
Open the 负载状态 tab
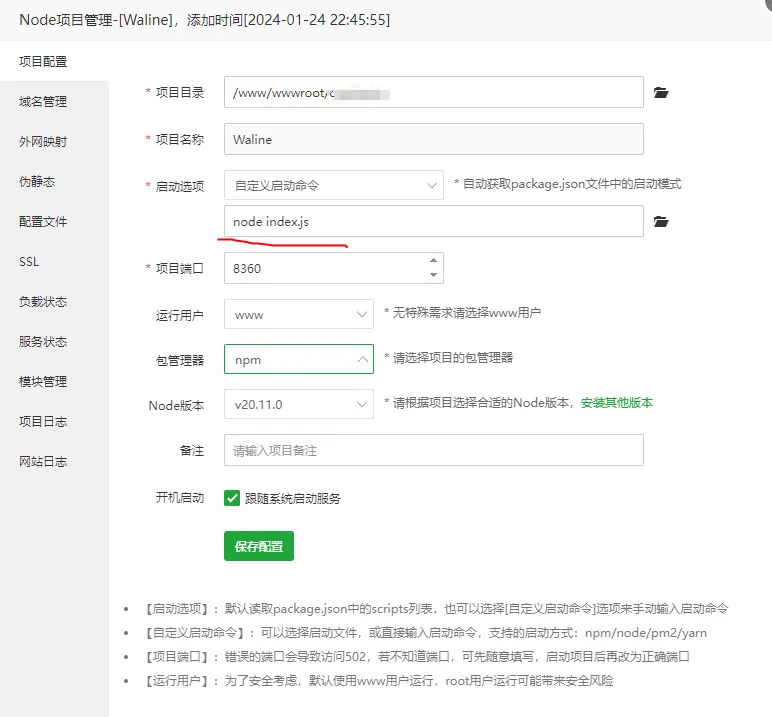[43, 302]
